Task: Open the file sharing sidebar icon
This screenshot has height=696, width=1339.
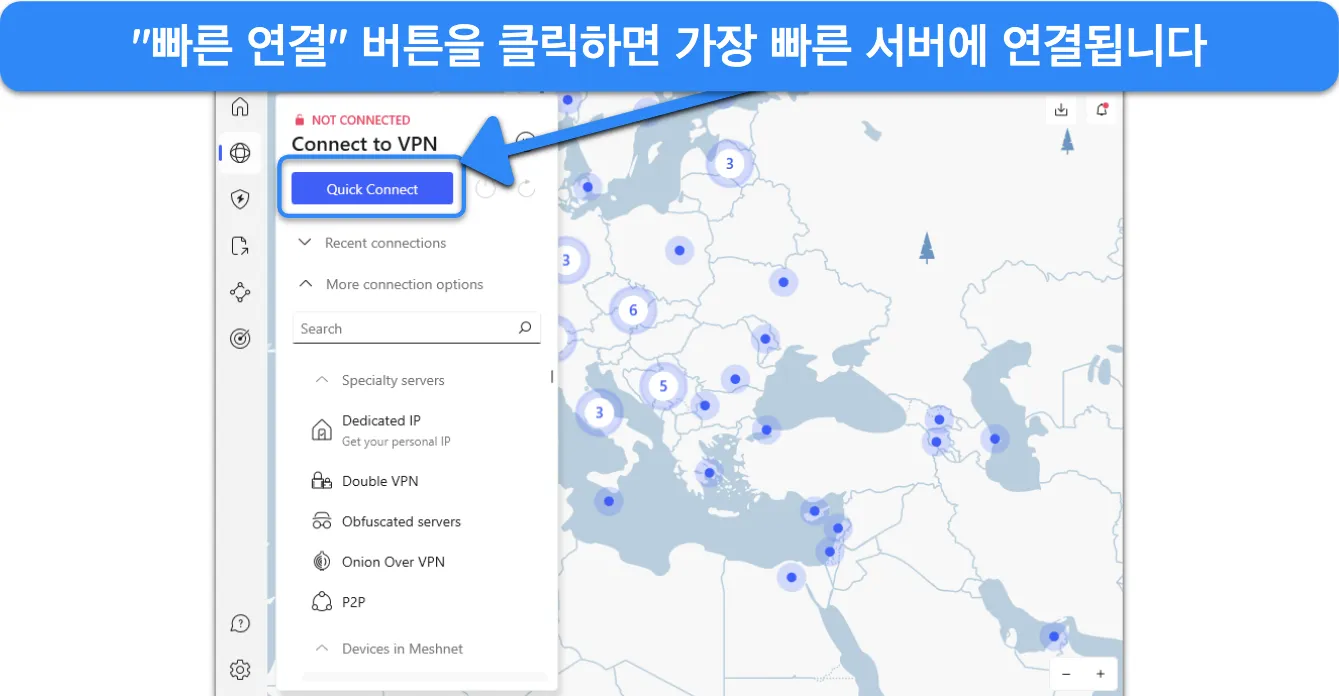Action: pos(240,246)
